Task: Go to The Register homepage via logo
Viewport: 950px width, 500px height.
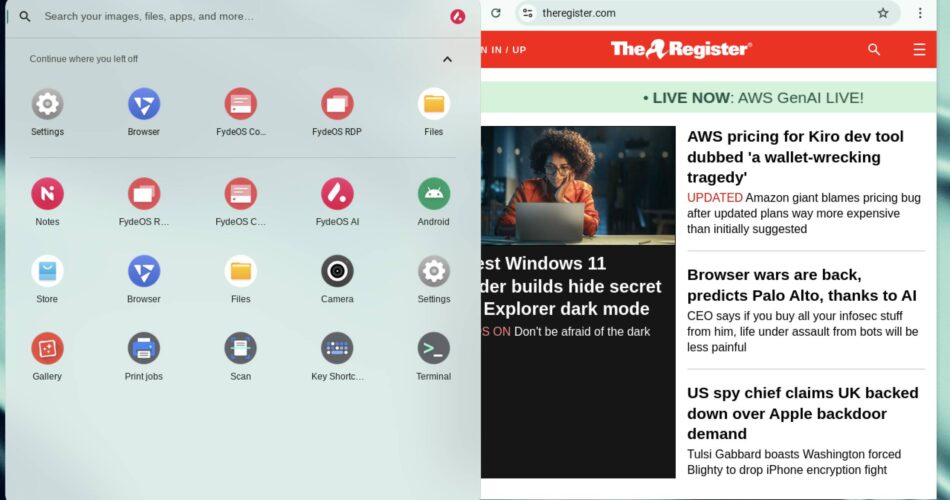Action: [x=681, y=49]
